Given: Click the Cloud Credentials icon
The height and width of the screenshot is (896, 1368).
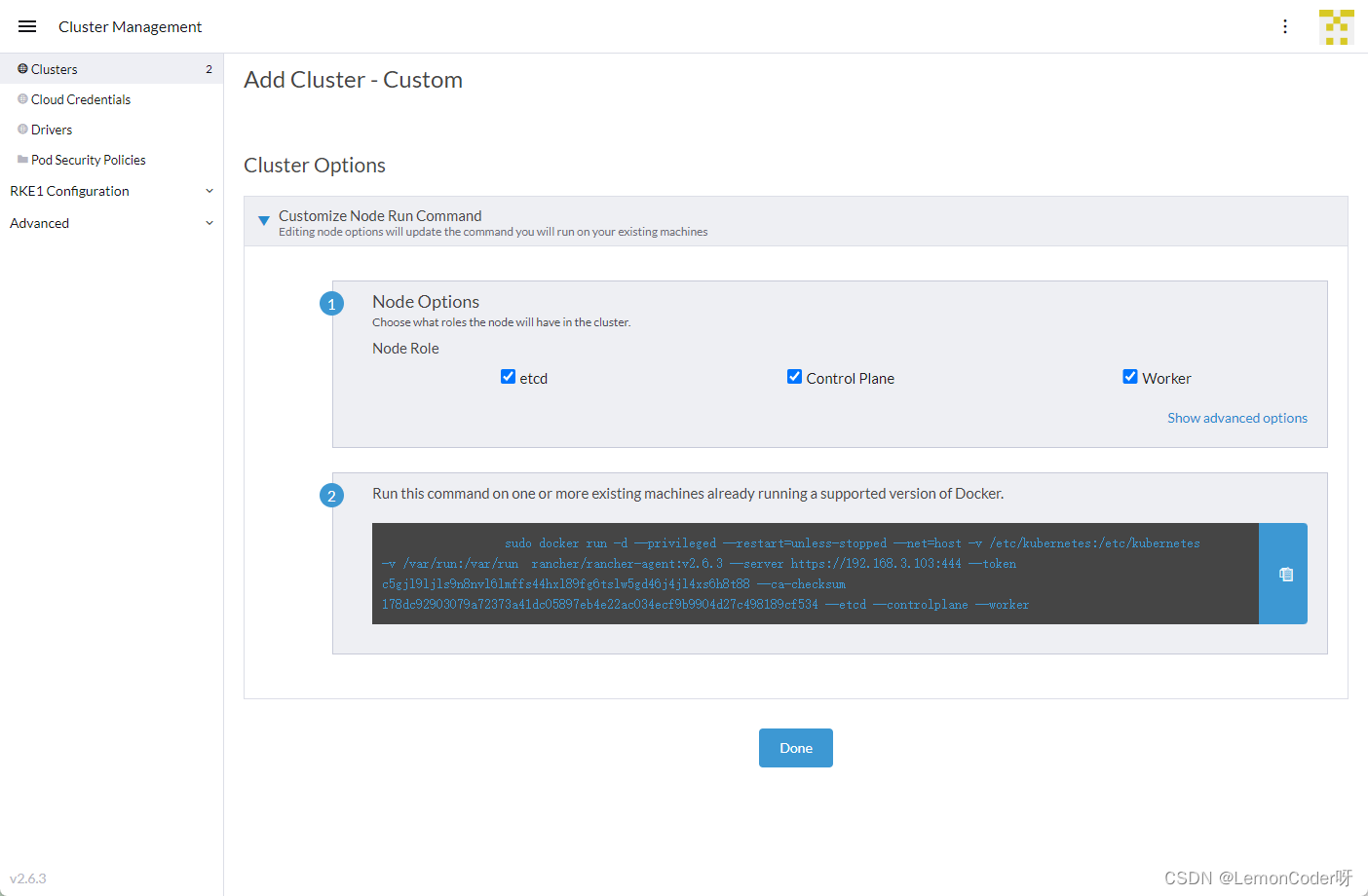Looking at the screenshot, I should coord(22,99).
